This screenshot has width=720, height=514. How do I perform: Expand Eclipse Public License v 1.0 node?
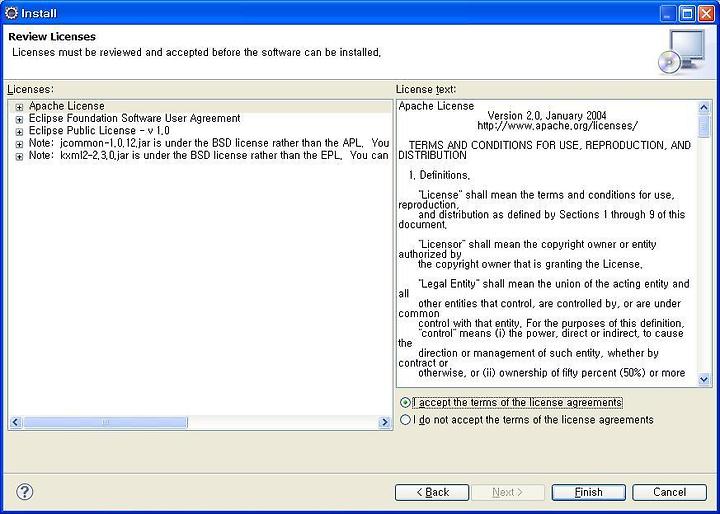19,132
